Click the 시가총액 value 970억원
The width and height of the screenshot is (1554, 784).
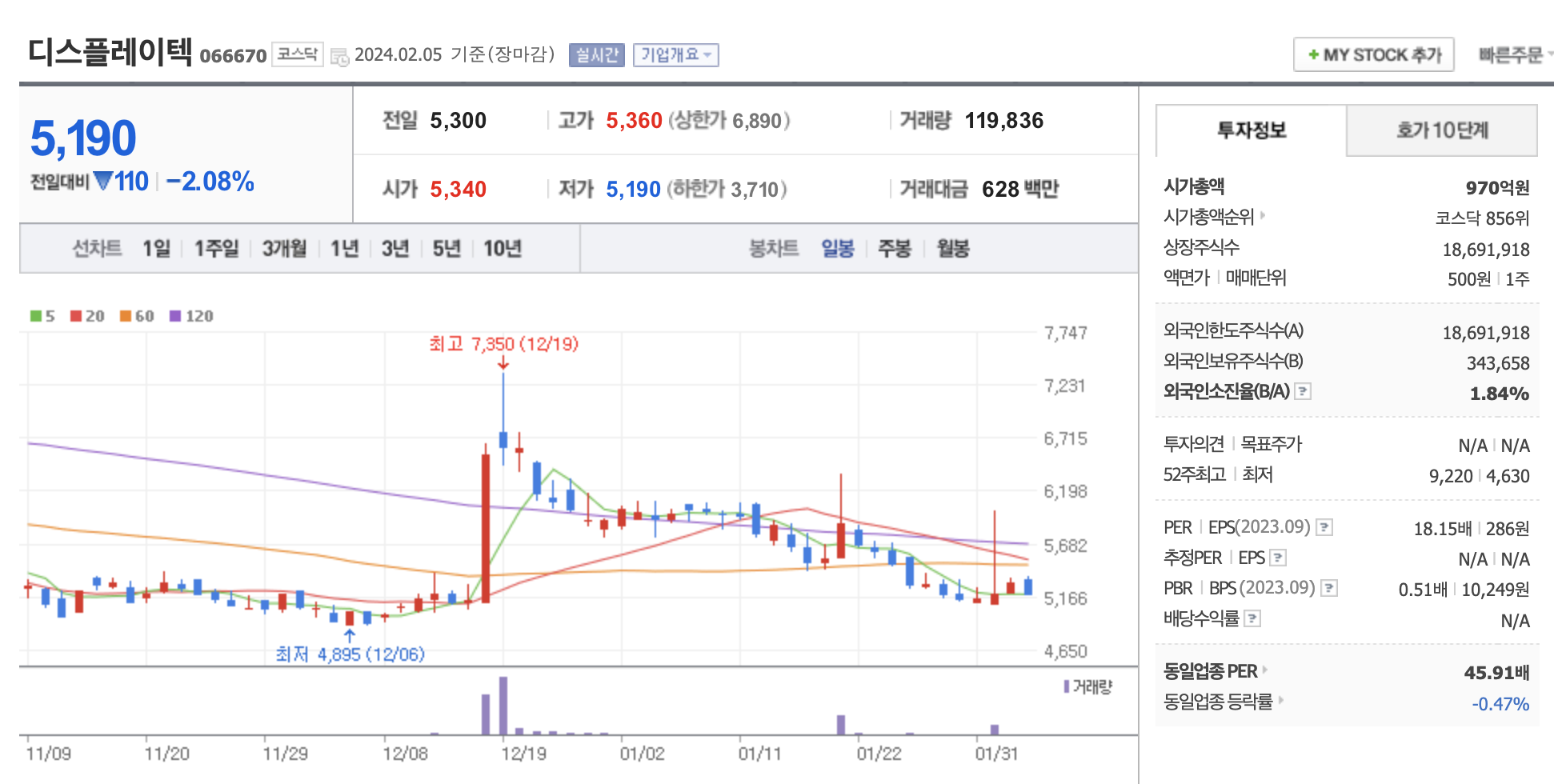click(1497, 188)
